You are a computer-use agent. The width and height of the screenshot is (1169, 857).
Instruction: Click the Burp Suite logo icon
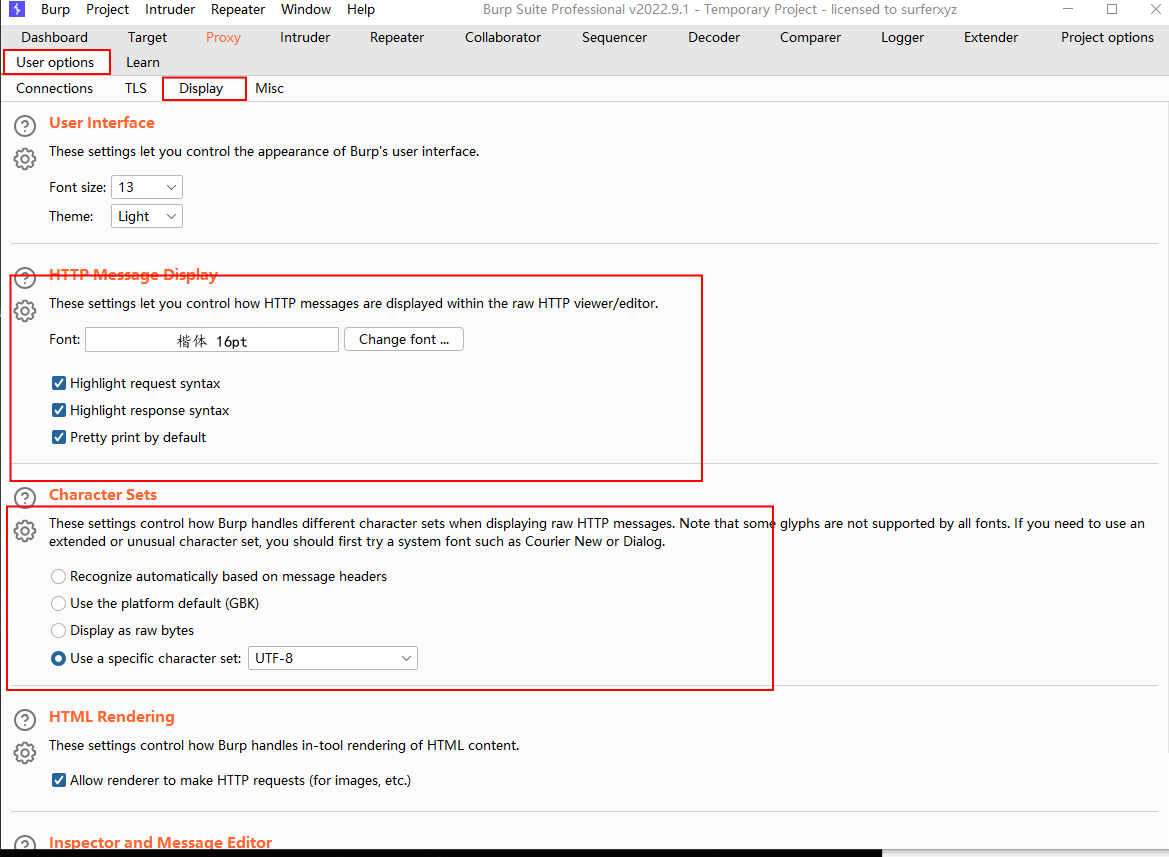[x=16, y=10]
